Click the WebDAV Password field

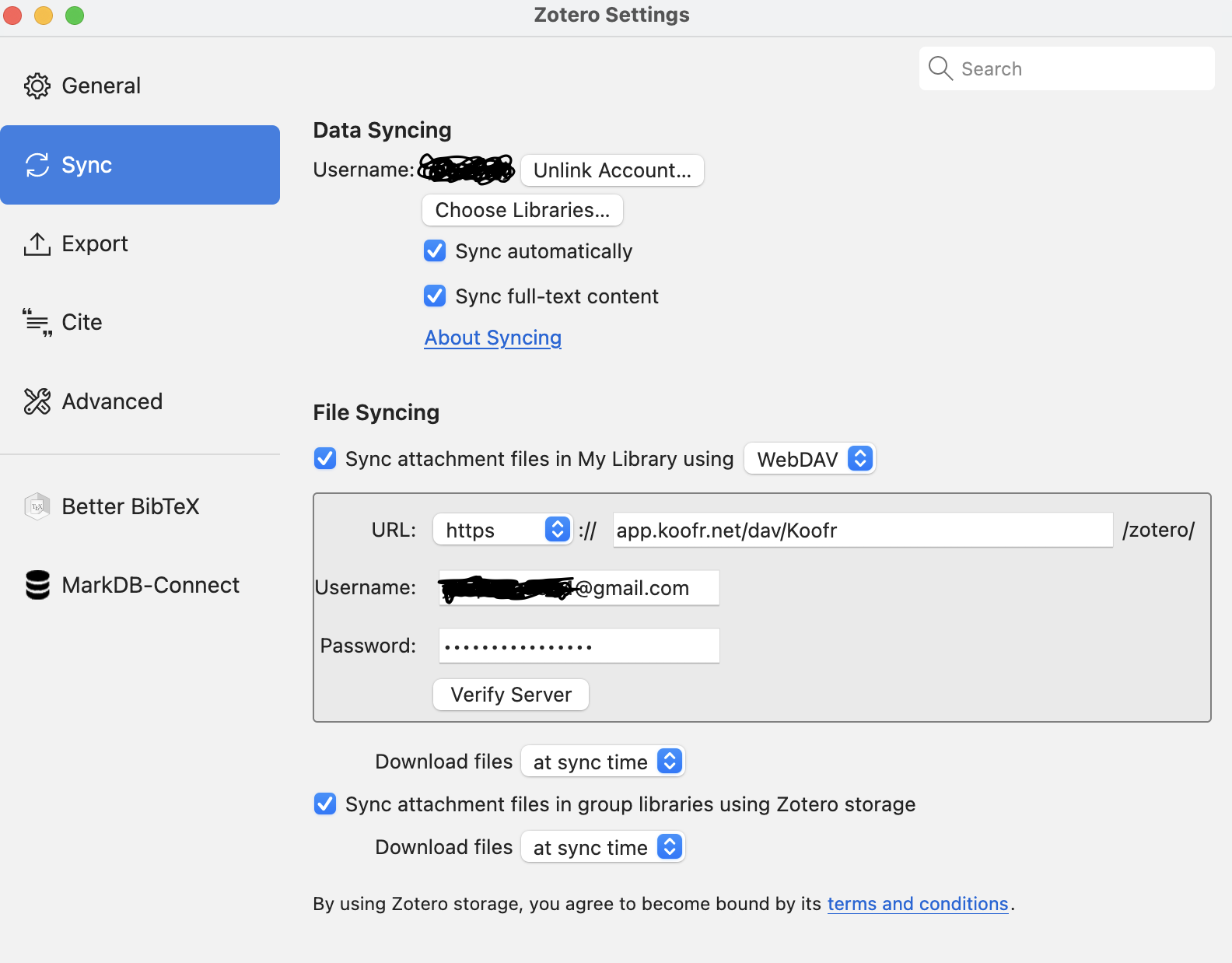[x=579, y=646]
